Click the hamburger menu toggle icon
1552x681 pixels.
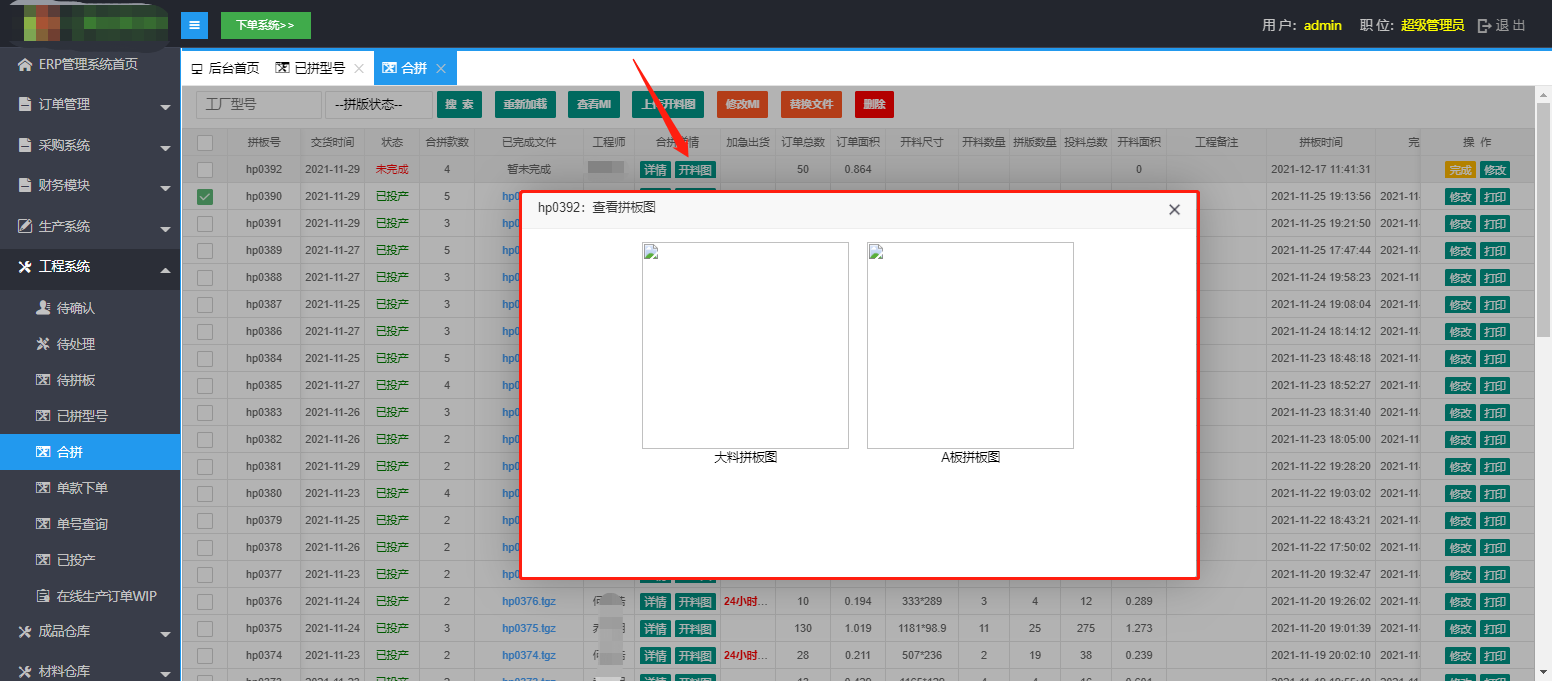click(x=194, y=25)
